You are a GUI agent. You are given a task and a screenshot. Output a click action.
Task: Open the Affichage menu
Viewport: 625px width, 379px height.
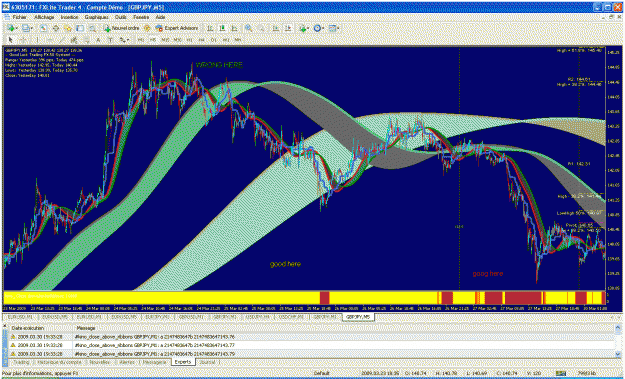[x=44, y=17]
